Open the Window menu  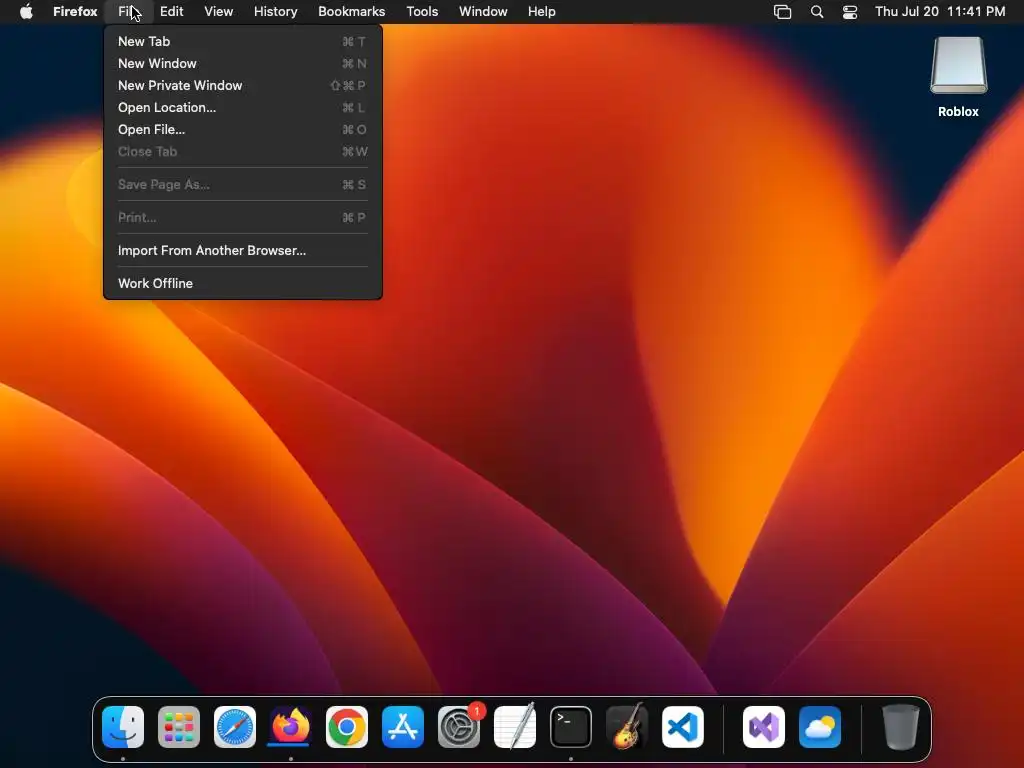pos(483,12)
